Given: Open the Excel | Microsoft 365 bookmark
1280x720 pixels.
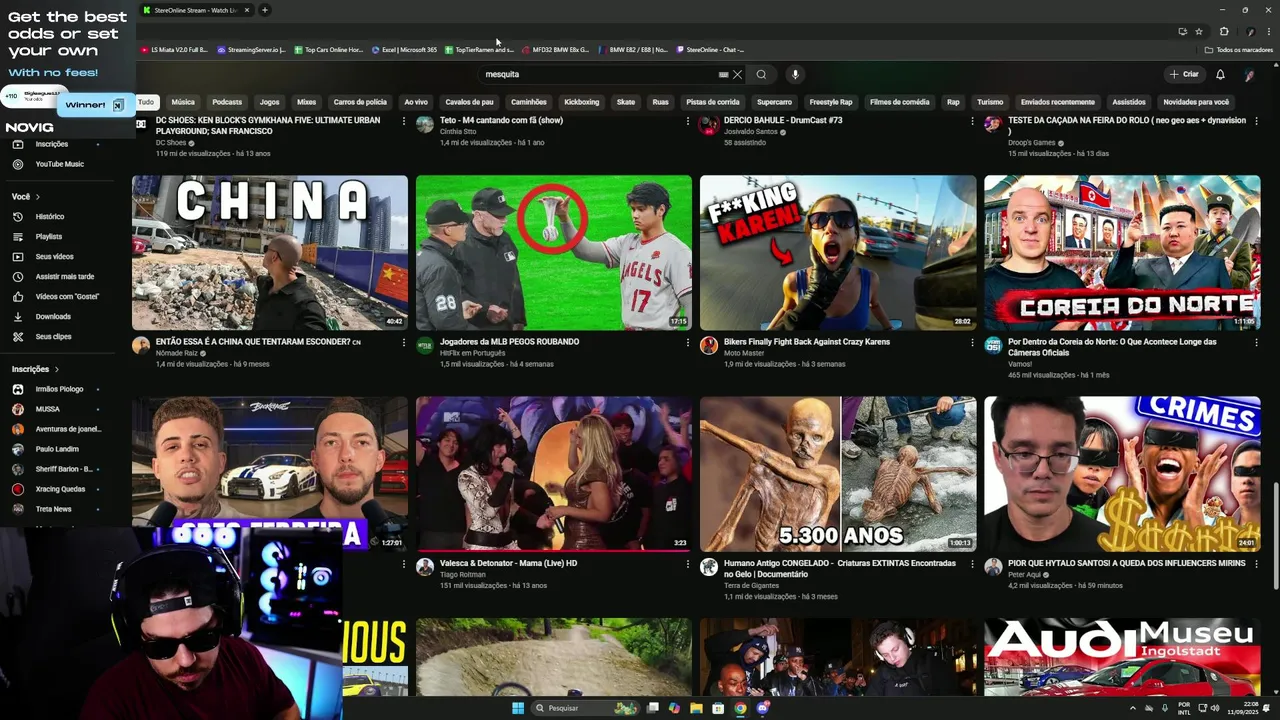Looking at the screenshot, I should [404, 50].
